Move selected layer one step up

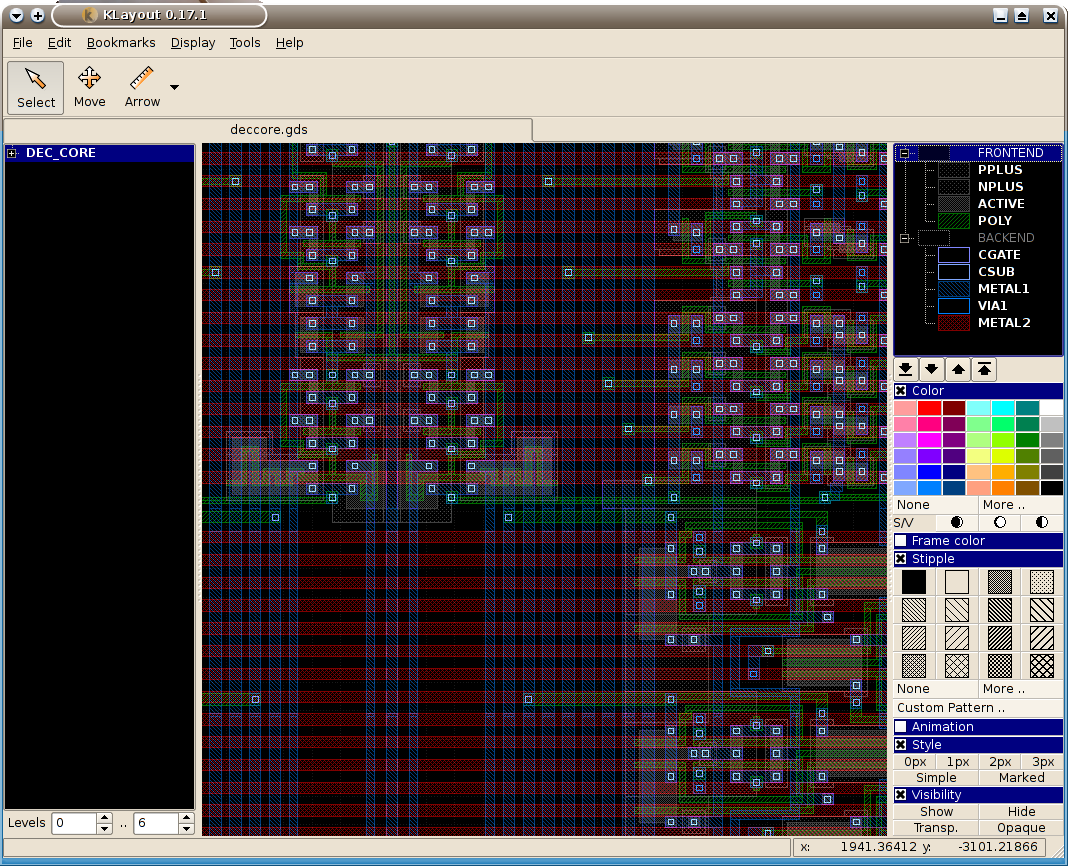(x=958, y=369)
